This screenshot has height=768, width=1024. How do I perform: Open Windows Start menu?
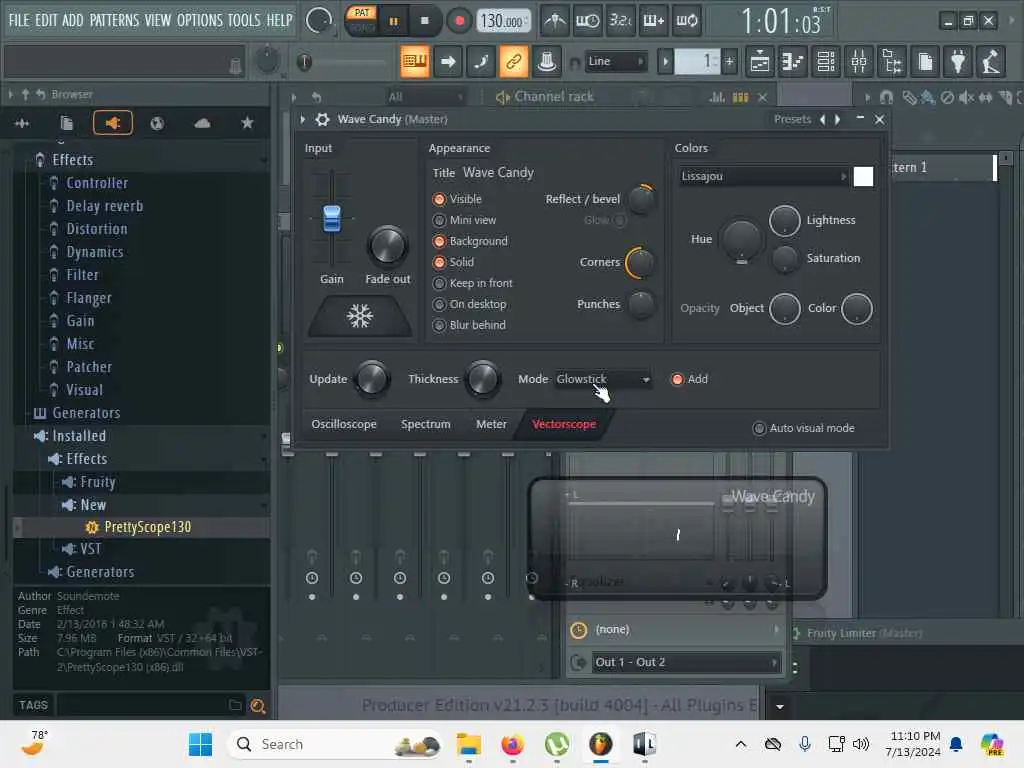tap(200, 744)
